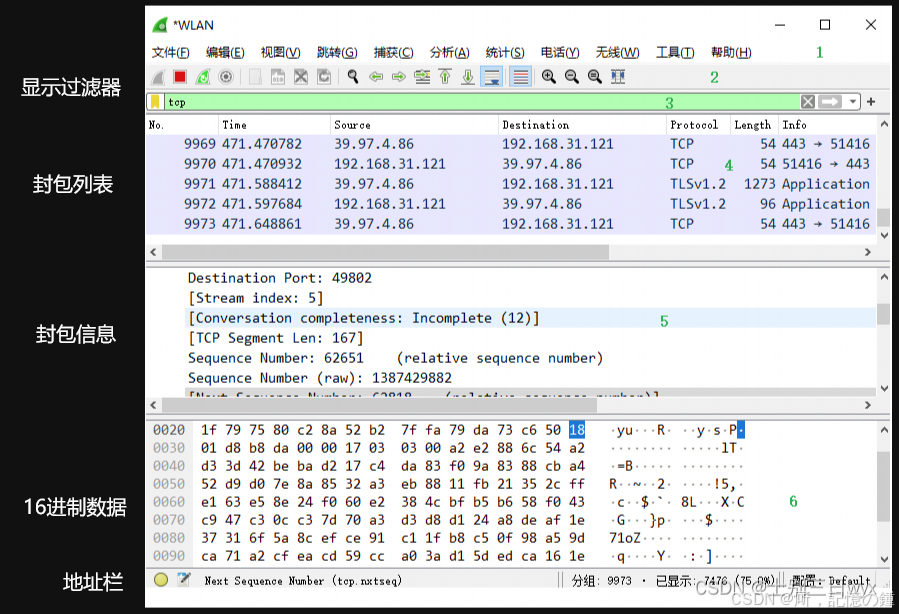
Task: Sort packets by Time column header
Action: click(274, 125)
